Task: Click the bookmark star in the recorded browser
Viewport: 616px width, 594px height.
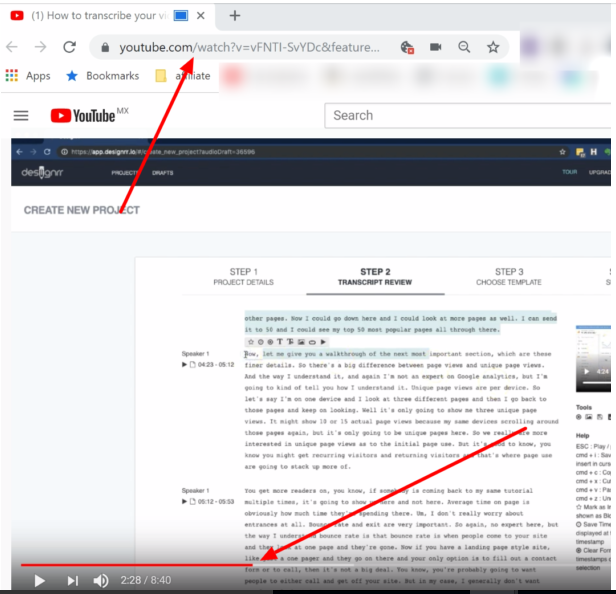Action: 562,152
